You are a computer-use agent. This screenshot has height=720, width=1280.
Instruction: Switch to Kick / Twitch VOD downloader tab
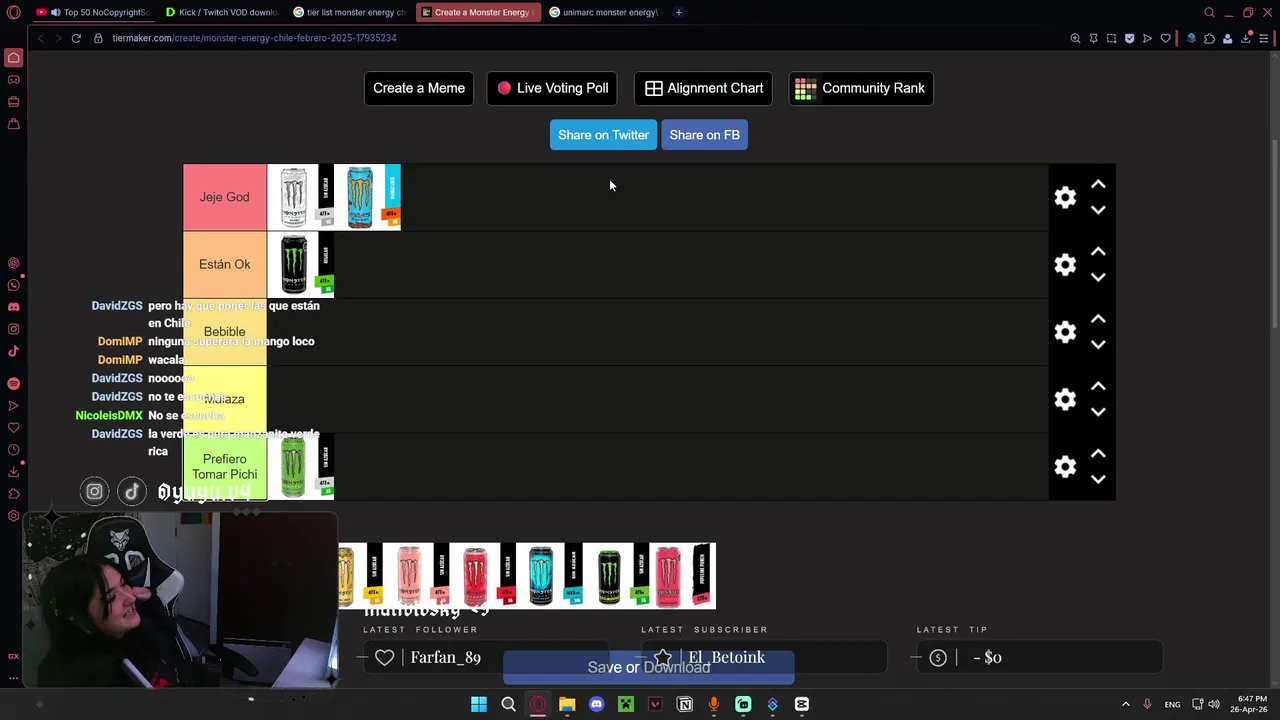(221, 12)
